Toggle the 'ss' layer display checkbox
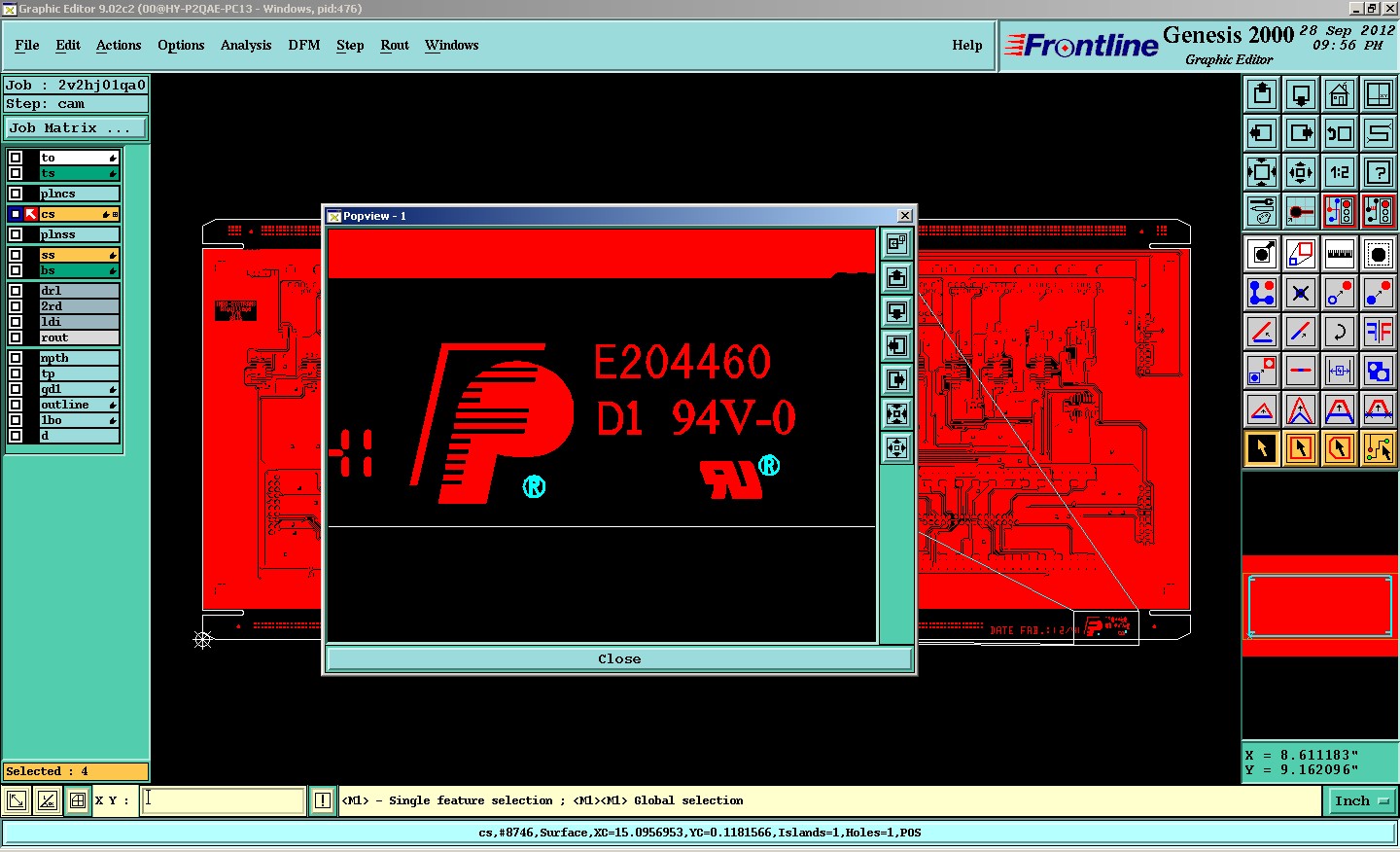 tap(16, 255)
